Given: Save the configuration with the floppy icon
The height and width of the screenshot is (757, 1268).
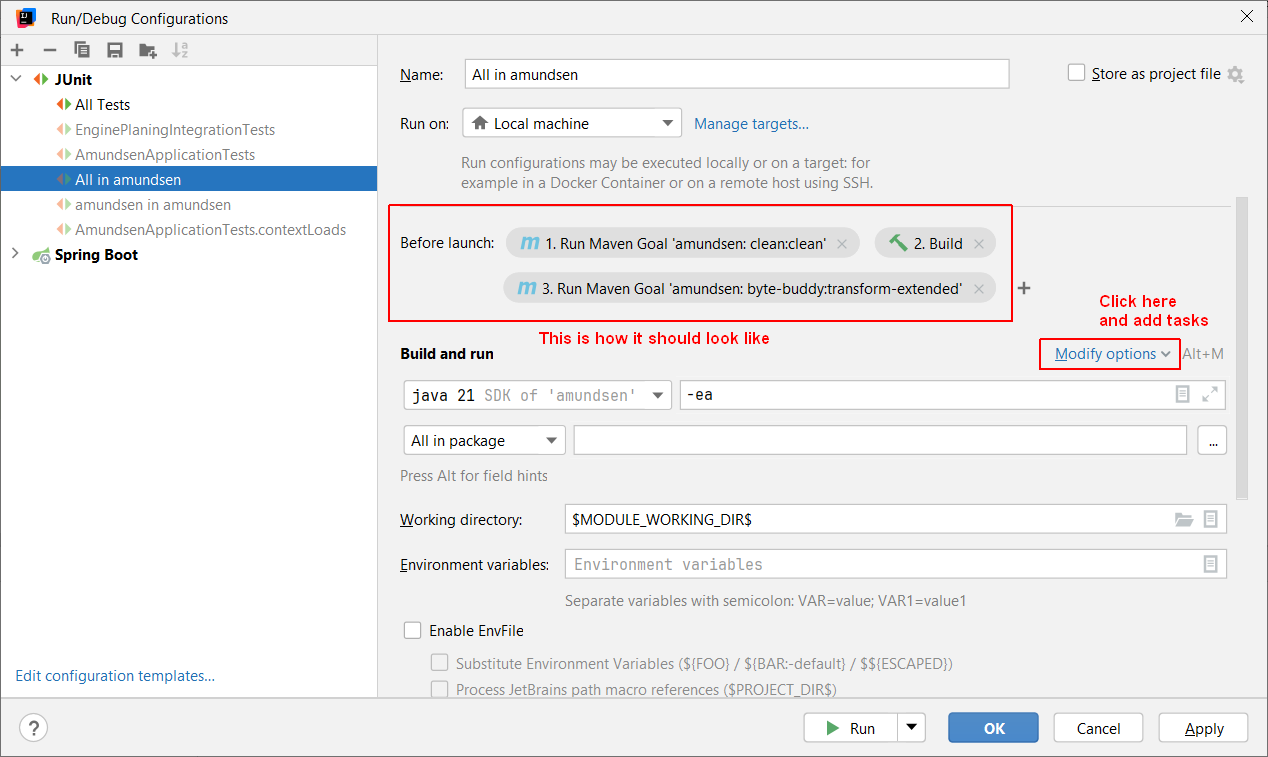Looking at the screenshot, I should click(115, 50).
